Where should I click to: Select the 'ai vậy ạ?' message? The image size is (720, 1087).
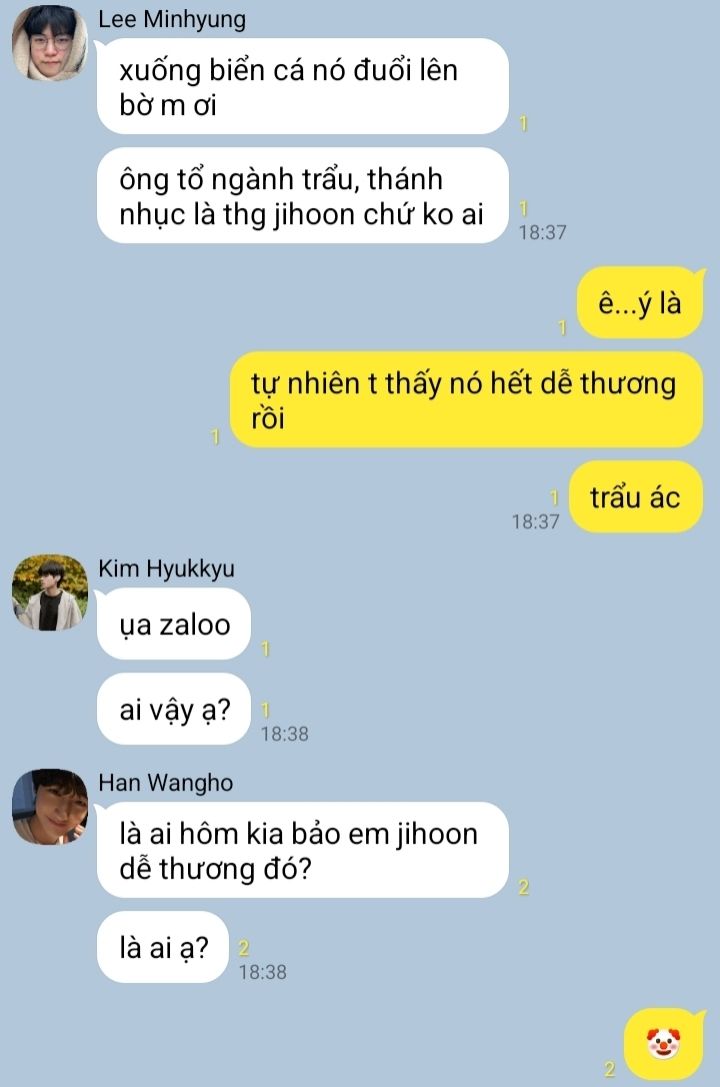[173, 709]
